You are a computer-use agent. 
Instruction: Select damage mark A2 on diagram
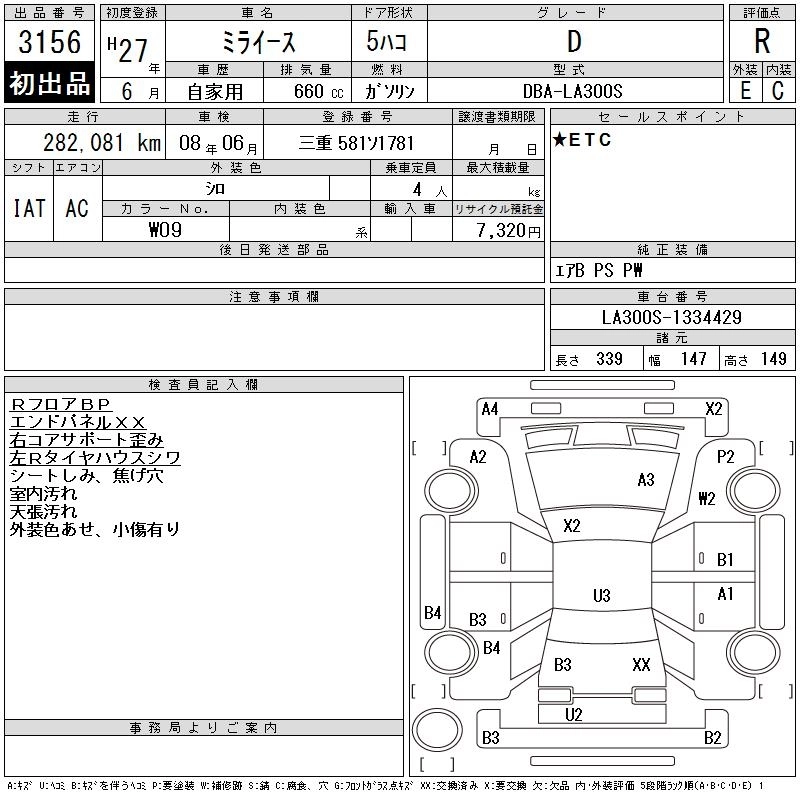coord(478,457)
